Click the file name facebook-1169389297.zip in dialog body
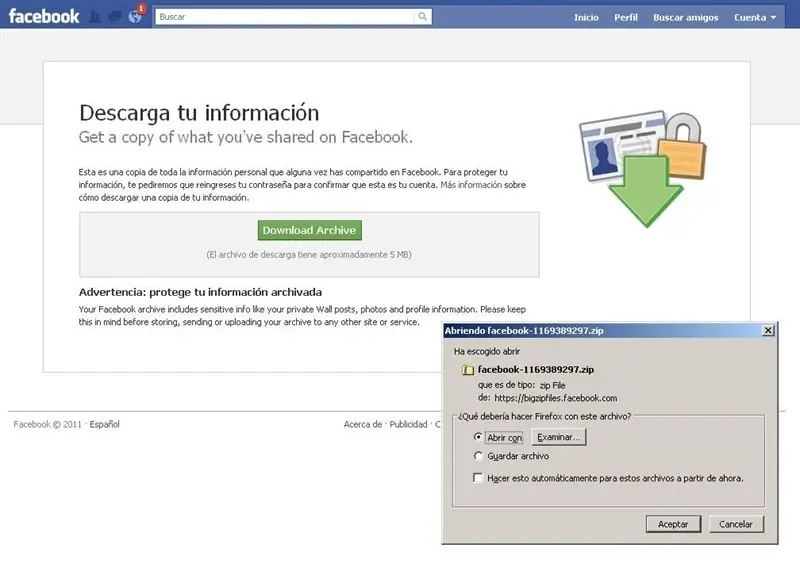The height and width of the screenshot is (567, 800). 536,369
